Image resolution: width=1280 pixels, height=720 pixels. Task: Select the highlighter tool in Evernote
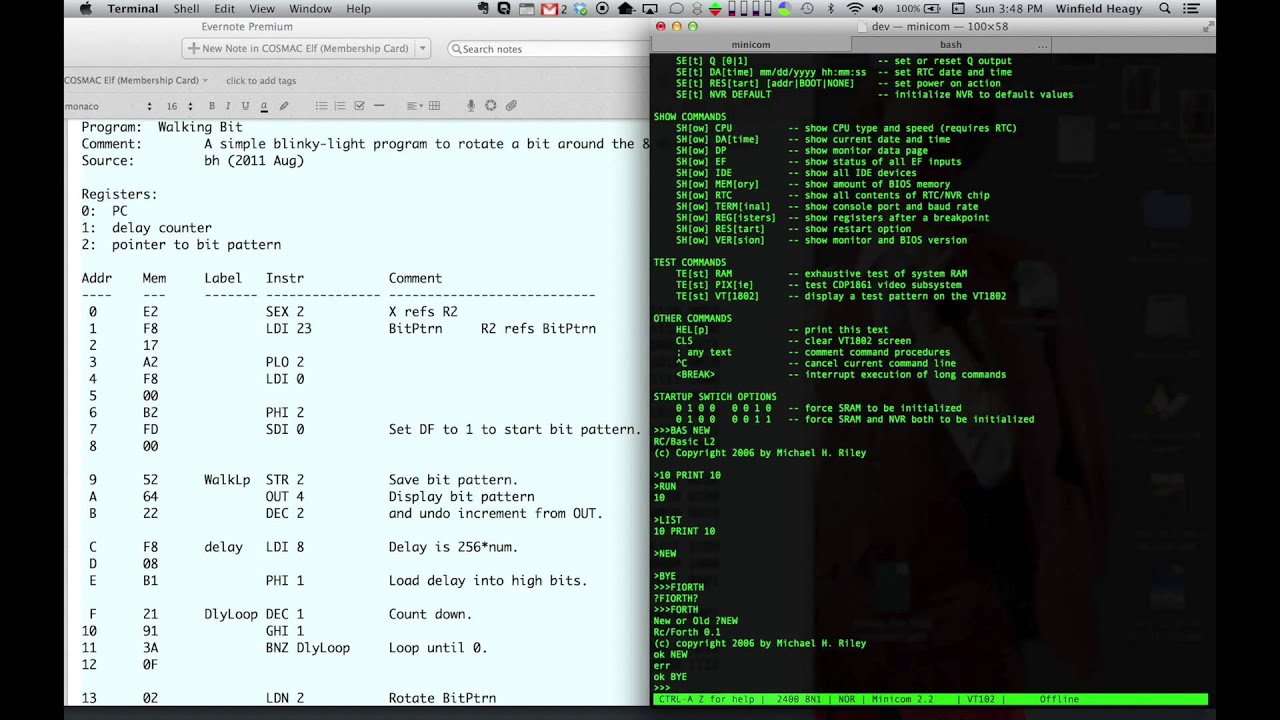point(284,106)
